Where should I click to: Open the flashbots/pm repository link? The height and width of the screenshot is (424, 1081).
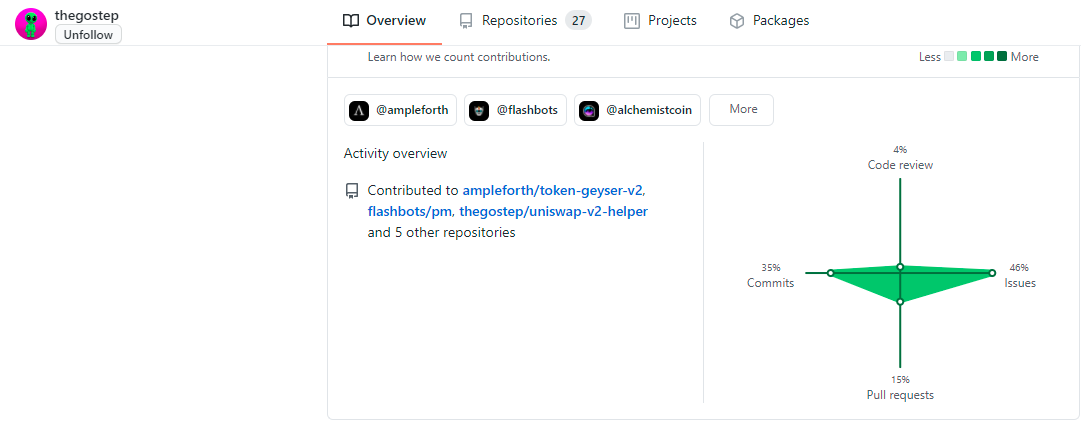pyautogui.click(x=410, y=211)
